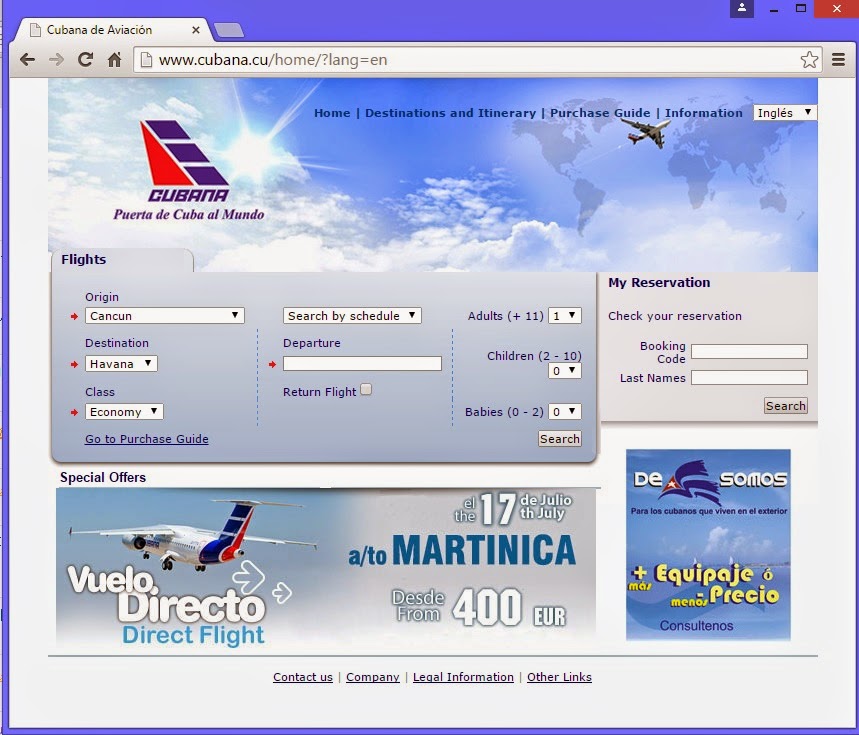Open the De Somos Equipaje Precio ad

pos(708,544)
